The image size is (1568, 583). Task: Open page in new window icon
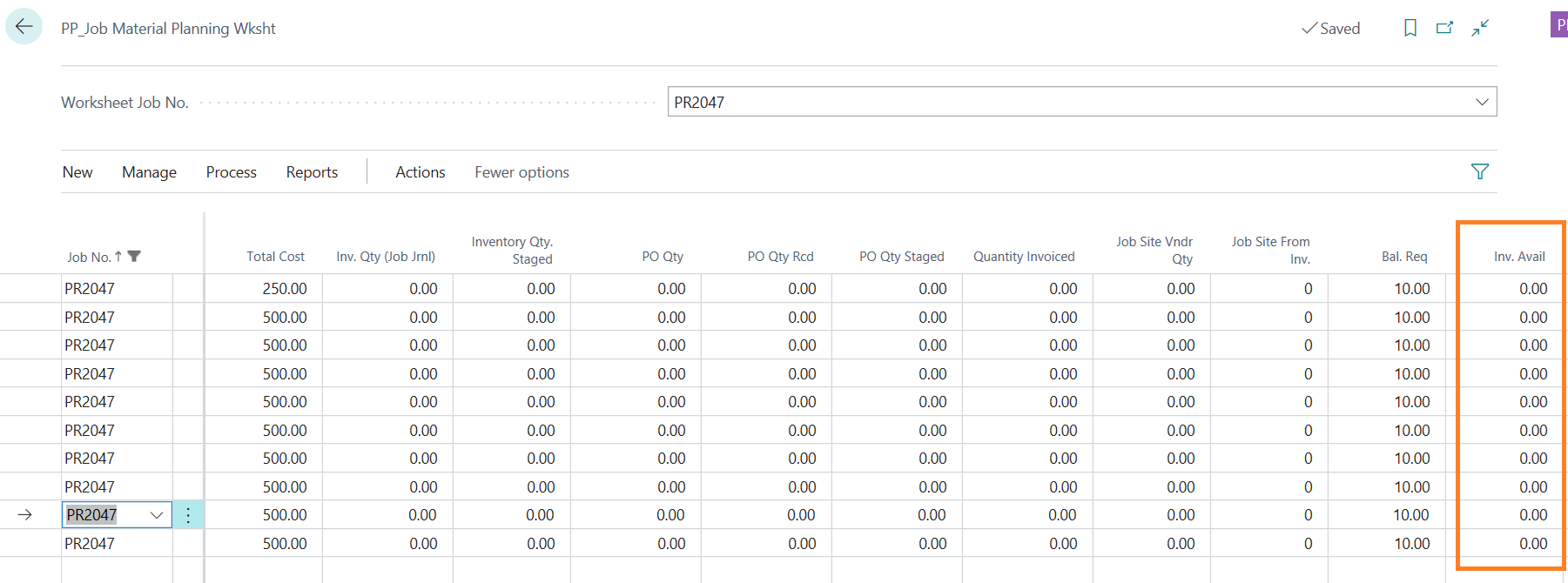click(x=1444, y=28)
